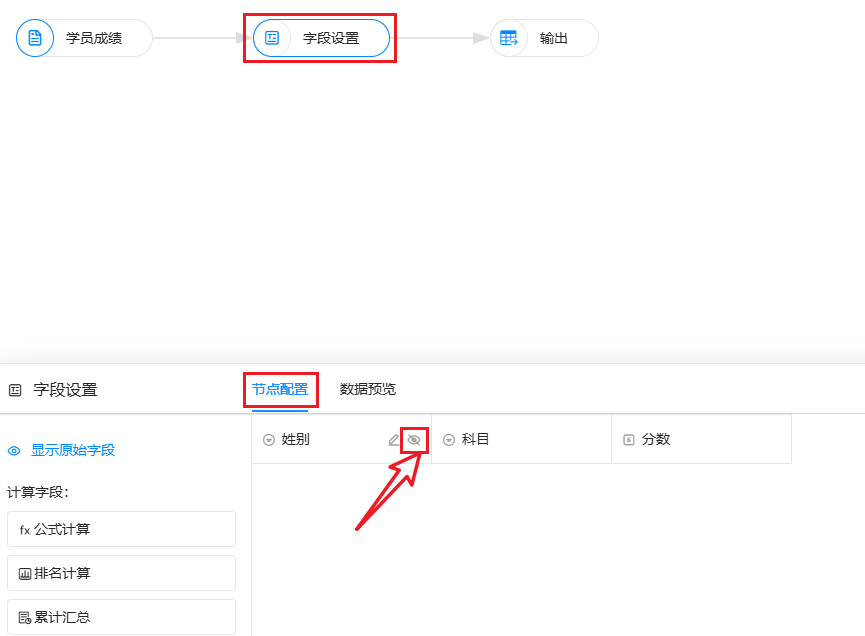Click the 学员成绩 node document icon
Image resolution: width=865 pixels, height=636 pixels.
(x=35, y=38)
